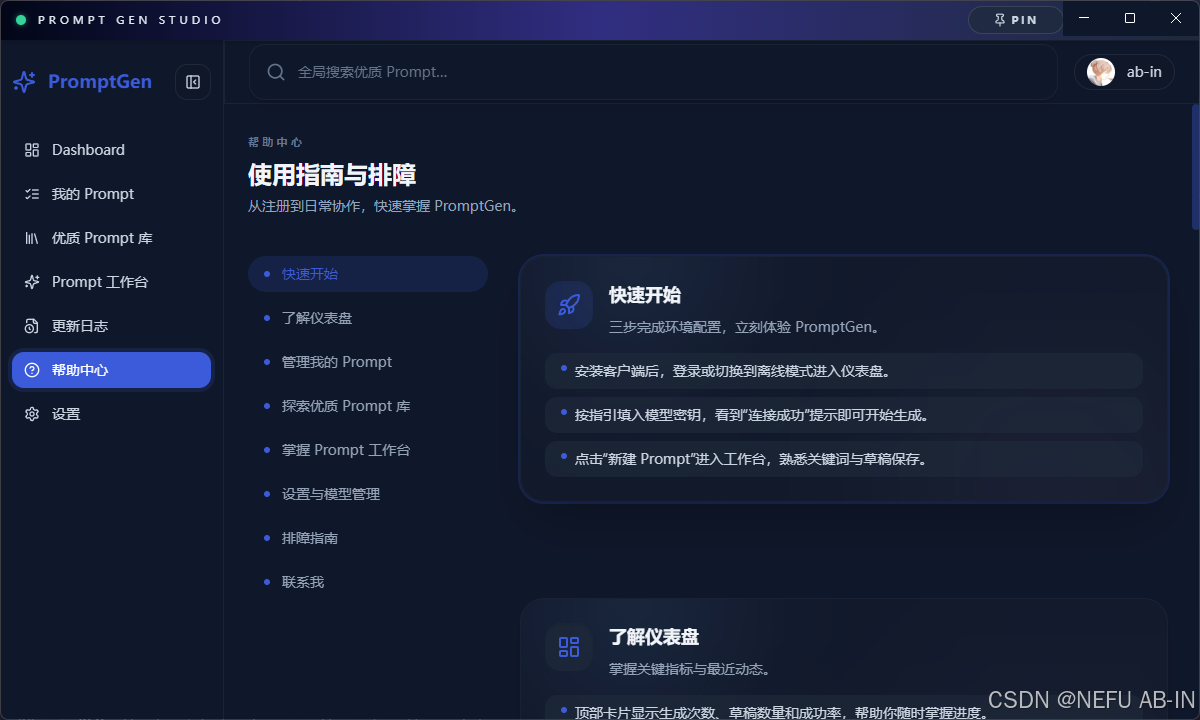This screenshot has width=1200, height=720.
Task: Select 帮助中心 in sidebar
Action: coord(111,370)
